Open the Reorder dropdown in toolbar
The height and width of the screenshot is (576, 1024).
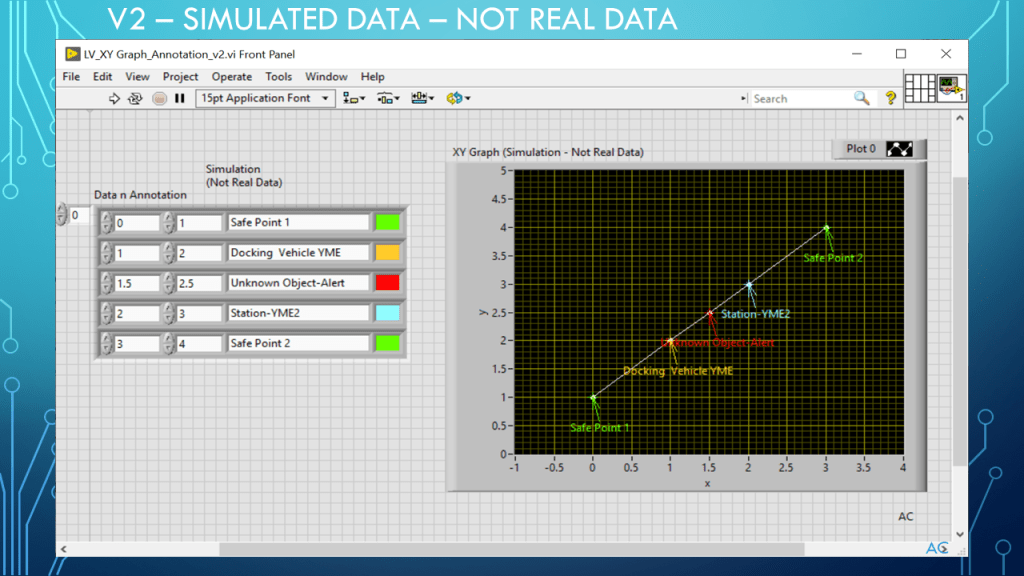pyautogui.click(x=458, y=98)
